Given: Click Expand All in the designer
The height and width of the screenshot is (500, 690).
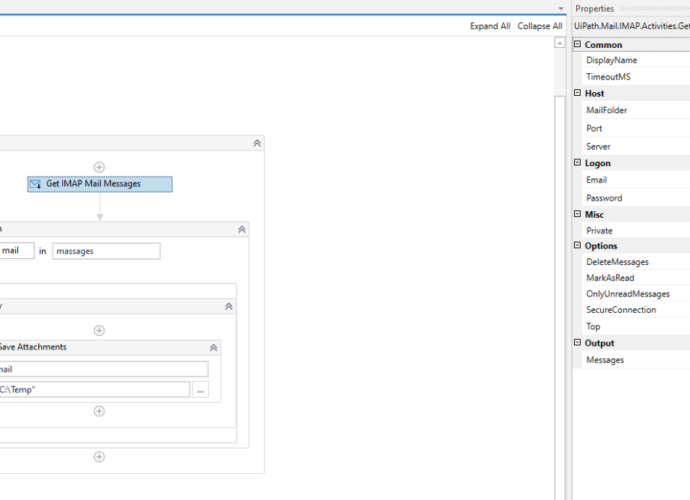Looking at the screenshot, I should 490,26.
